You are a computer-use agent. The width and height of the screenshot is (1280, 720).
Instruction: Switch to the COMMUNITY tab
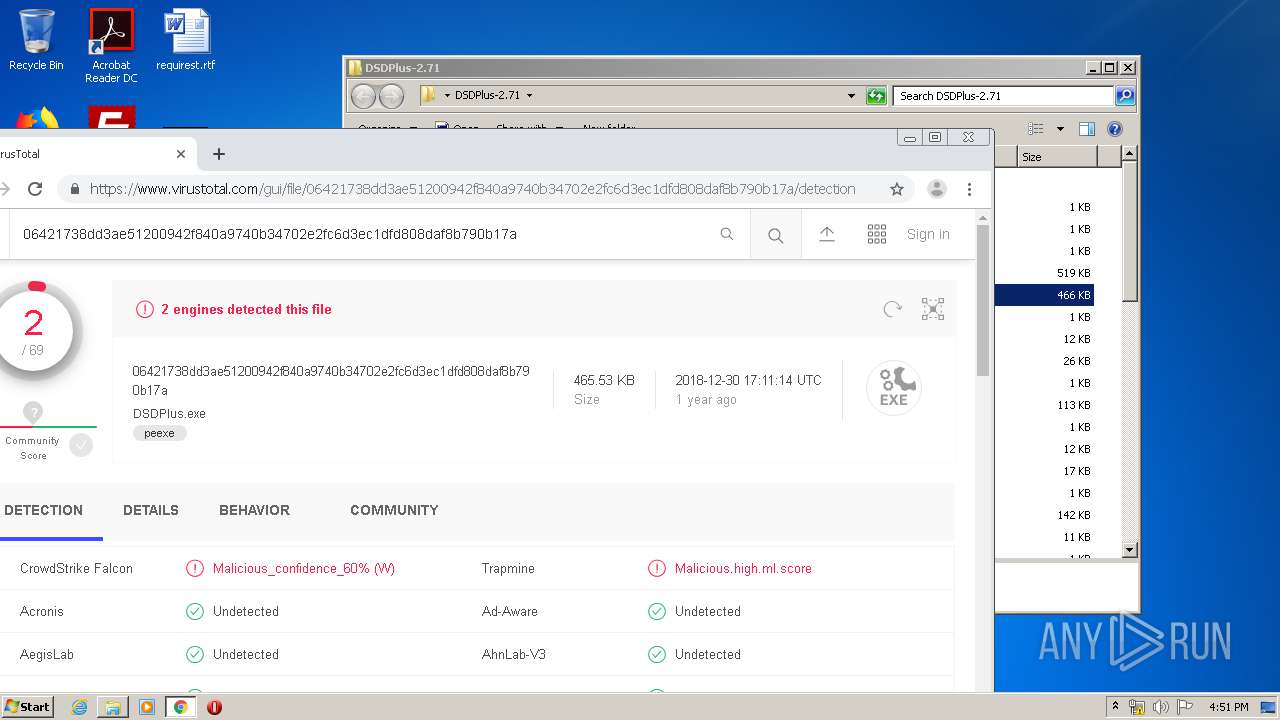pos(394,510)
